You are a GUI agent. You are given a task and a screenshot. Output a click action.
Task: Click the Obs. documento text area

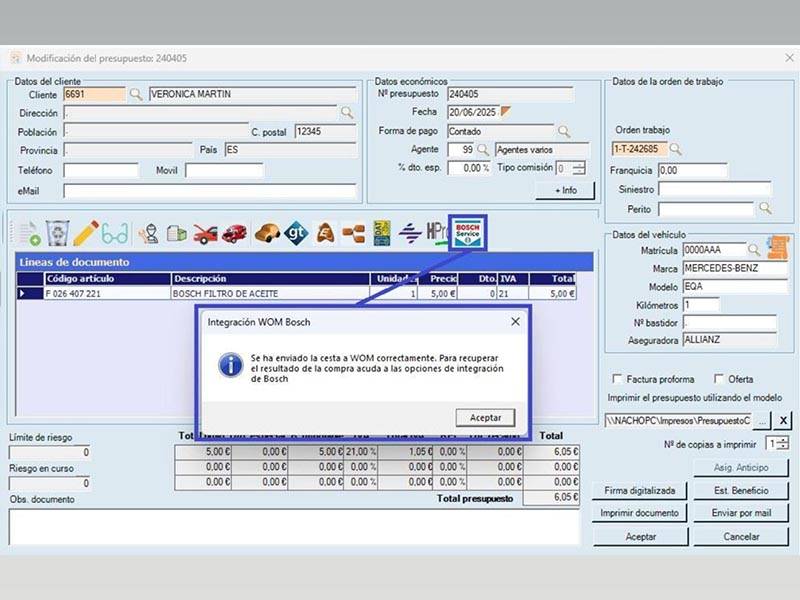pyautogui.click(x=294, y=527)
